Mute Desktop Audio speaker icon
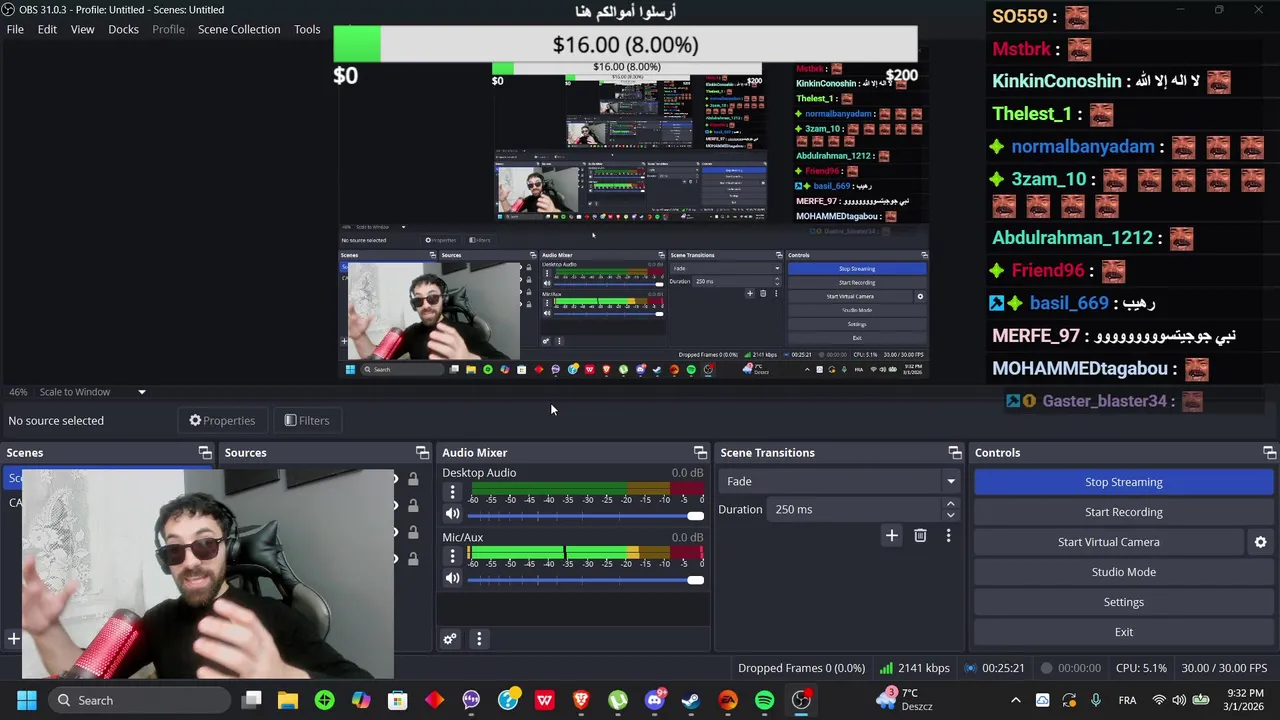1280x720 pixels. point(452,514)
